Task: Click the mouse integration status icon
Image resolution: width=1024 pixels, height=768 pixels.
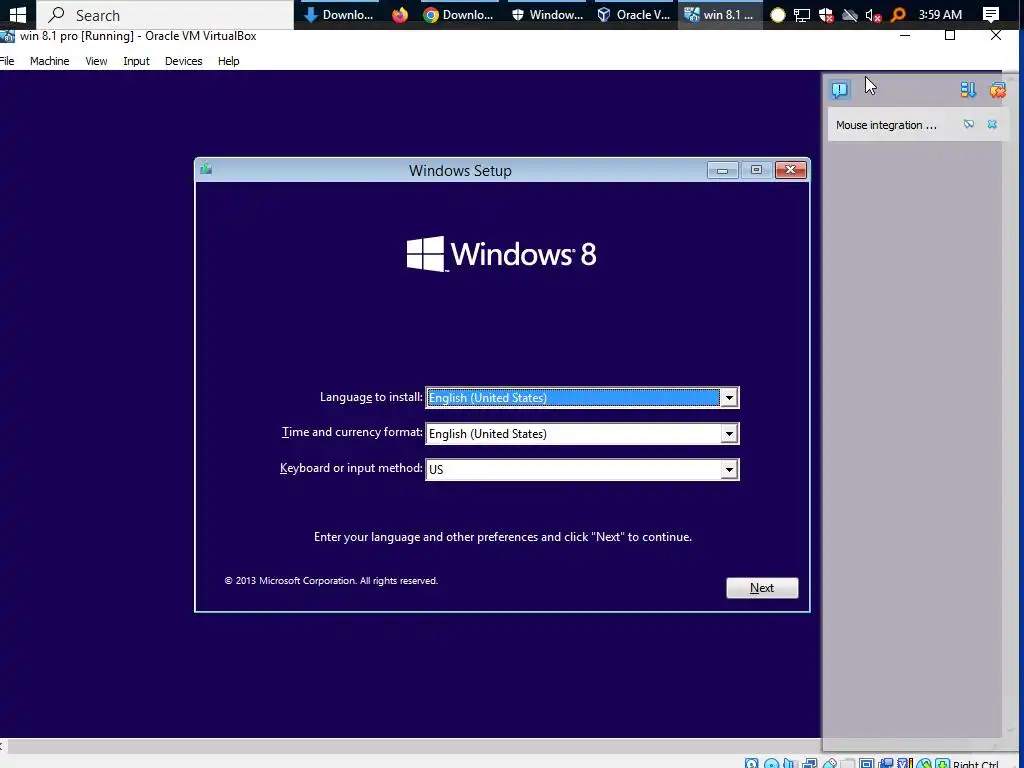Action: [x=923, y=763]
